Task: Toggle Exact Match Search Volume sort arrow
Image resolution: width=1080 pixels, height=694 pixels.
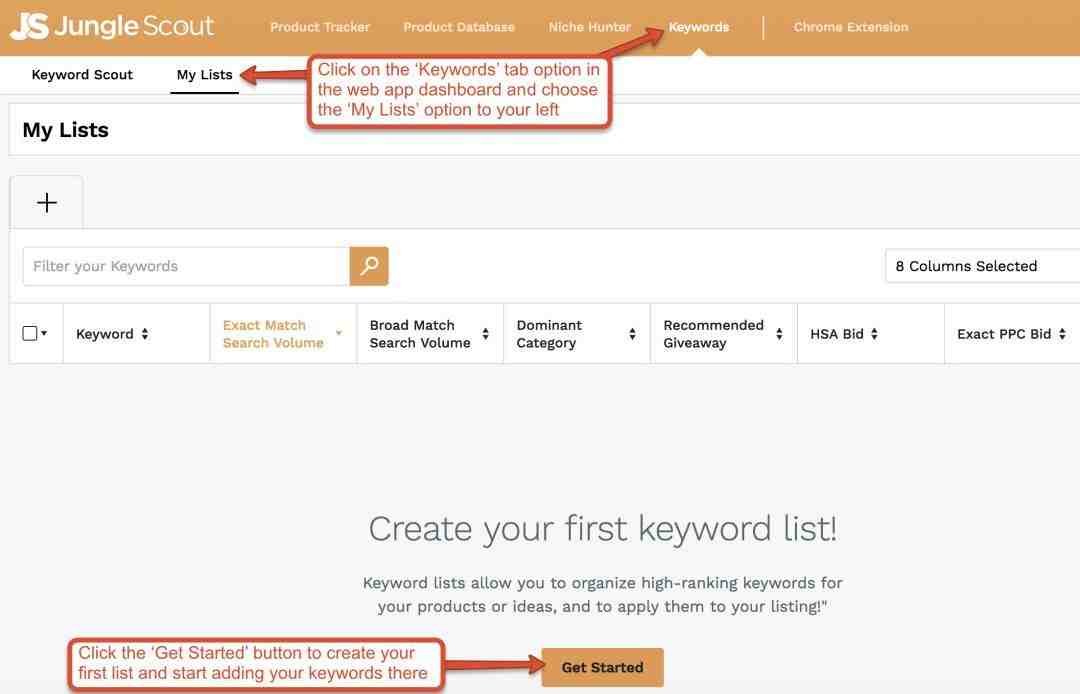Action: click(339, 334)
